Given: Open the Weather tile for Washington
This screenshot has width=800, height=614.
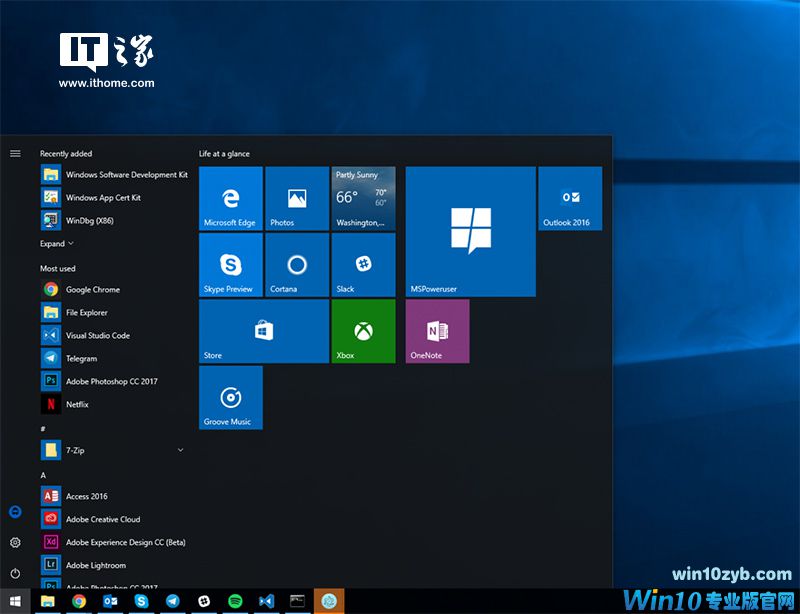Looking at the screenshot, I should 362,198.
